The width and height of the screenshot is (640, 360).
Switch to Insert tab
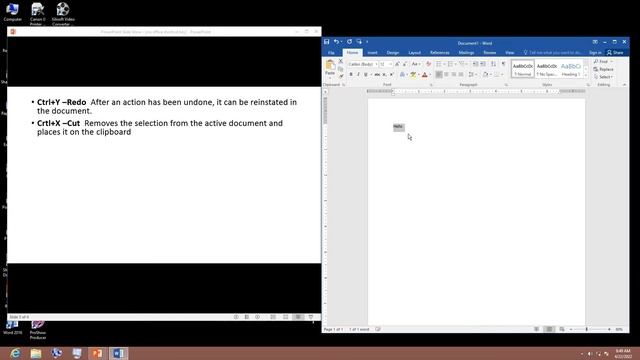(x=372, y=53)
